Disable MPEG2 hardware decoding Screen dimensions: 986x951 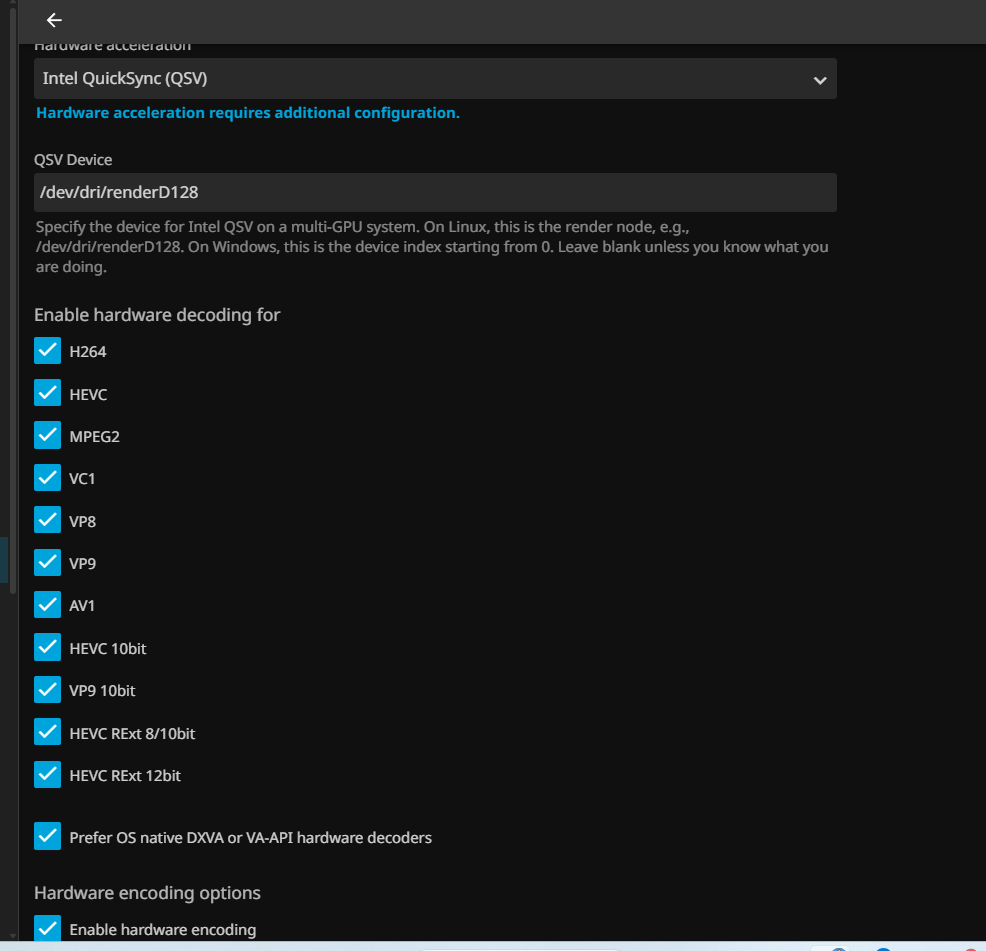pyautogui.click(x=48, y=436)
